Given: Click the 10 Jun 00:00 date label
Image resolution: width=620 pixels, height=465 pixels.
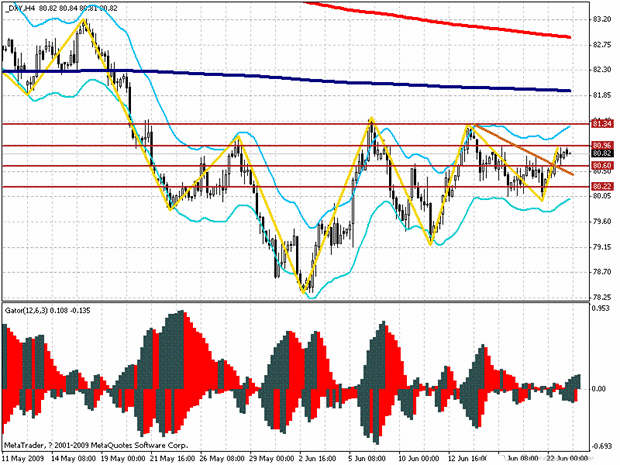Looking at the screenshot, I should tap(419, 459).
